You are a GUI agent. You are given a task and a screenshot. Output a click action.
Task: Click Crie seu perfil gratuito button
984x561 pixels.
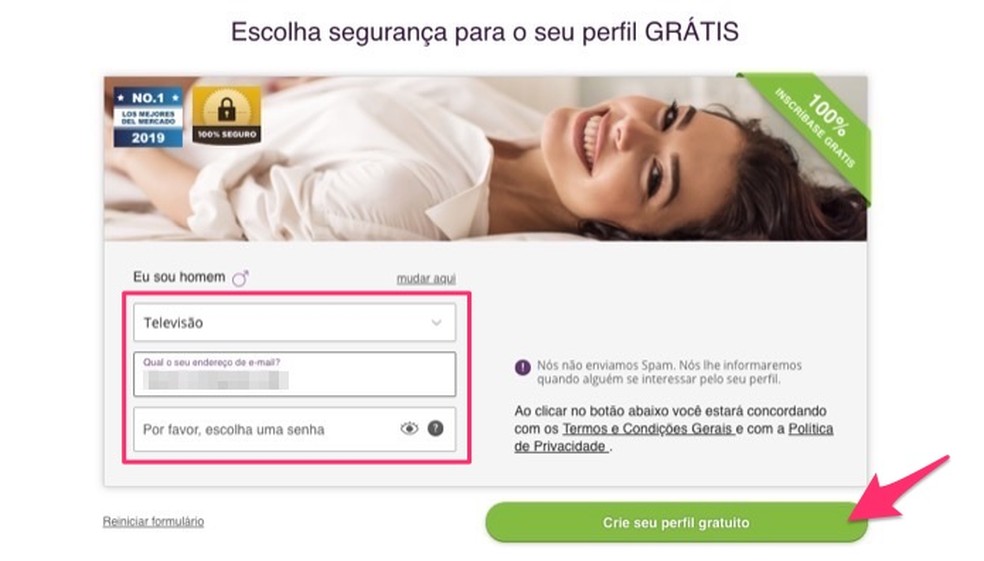pyautogui.click(x=676, y=522)
